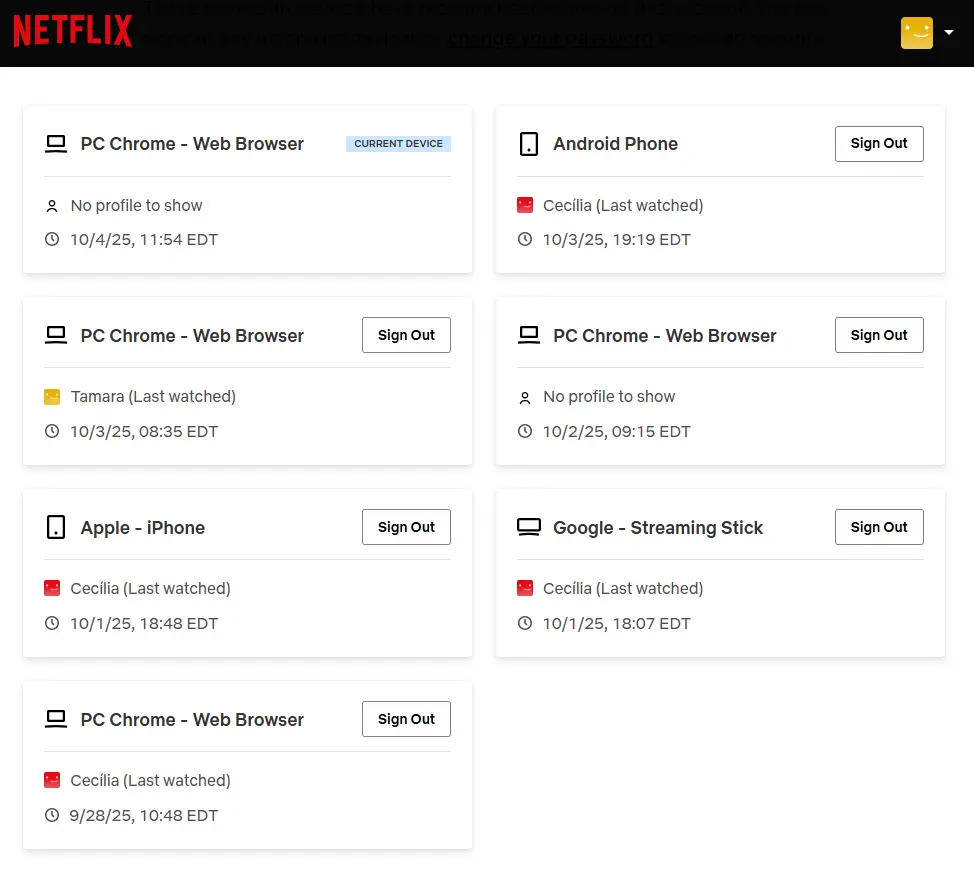Follow the change your password link
The height and width of the screenshot is (876, 974).
tap(550, 39)
